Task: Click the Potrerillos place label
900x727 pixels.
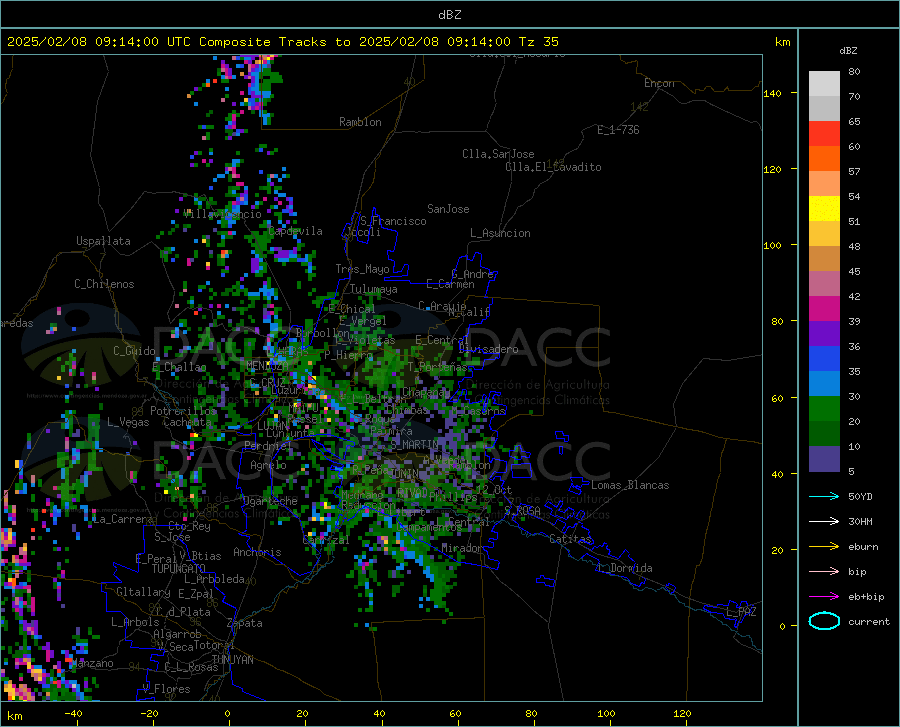Action: click(x=184, y=411)
